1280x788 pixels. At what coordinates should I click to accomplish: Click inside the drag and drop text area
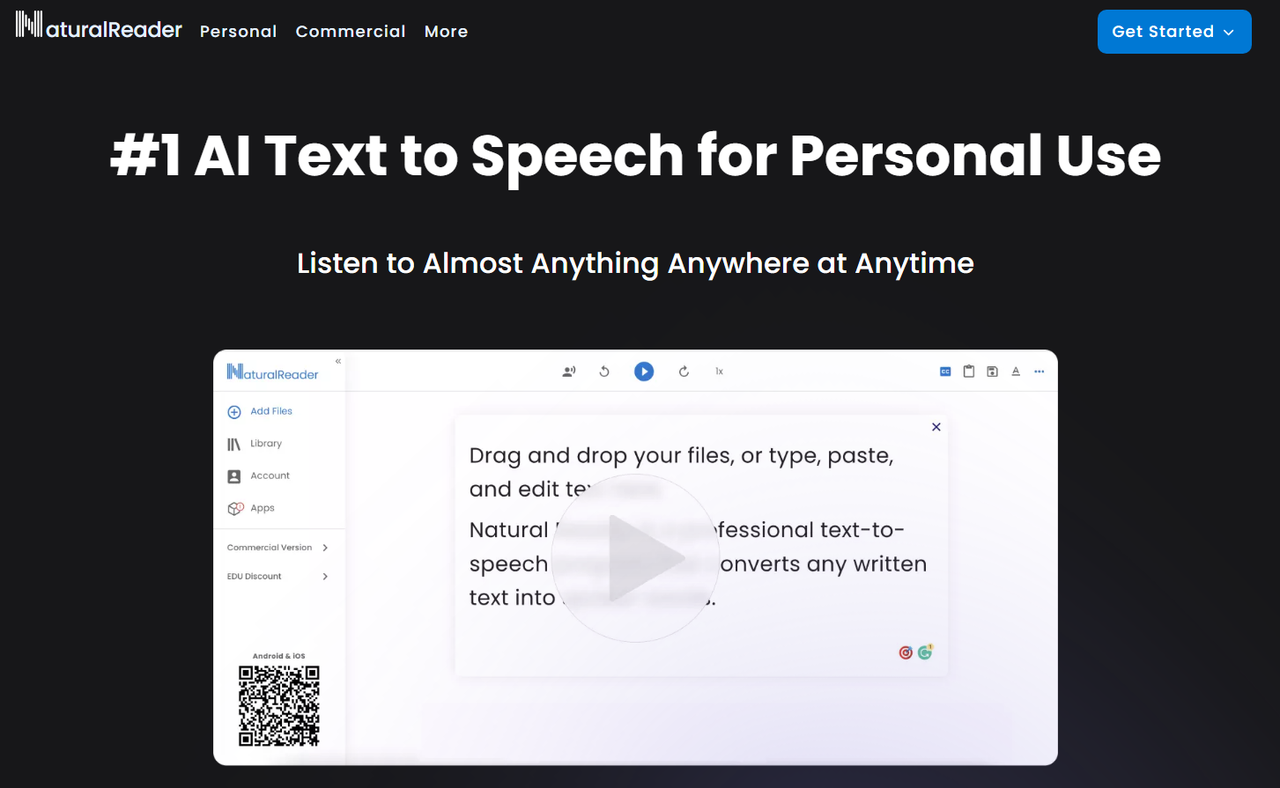click(x=701, y=545)
